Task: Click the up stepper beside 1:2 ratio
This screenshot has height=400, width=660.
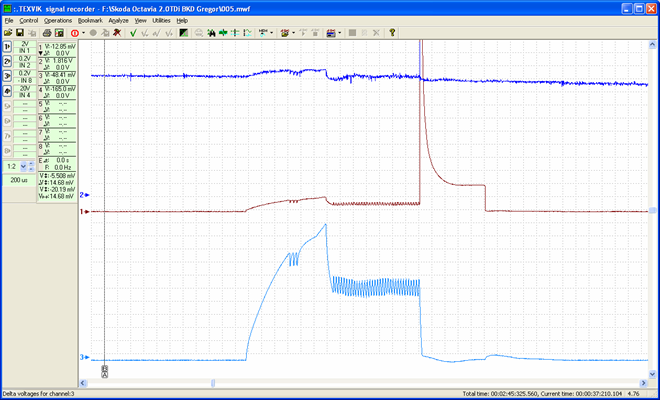Action: point(31,164)
